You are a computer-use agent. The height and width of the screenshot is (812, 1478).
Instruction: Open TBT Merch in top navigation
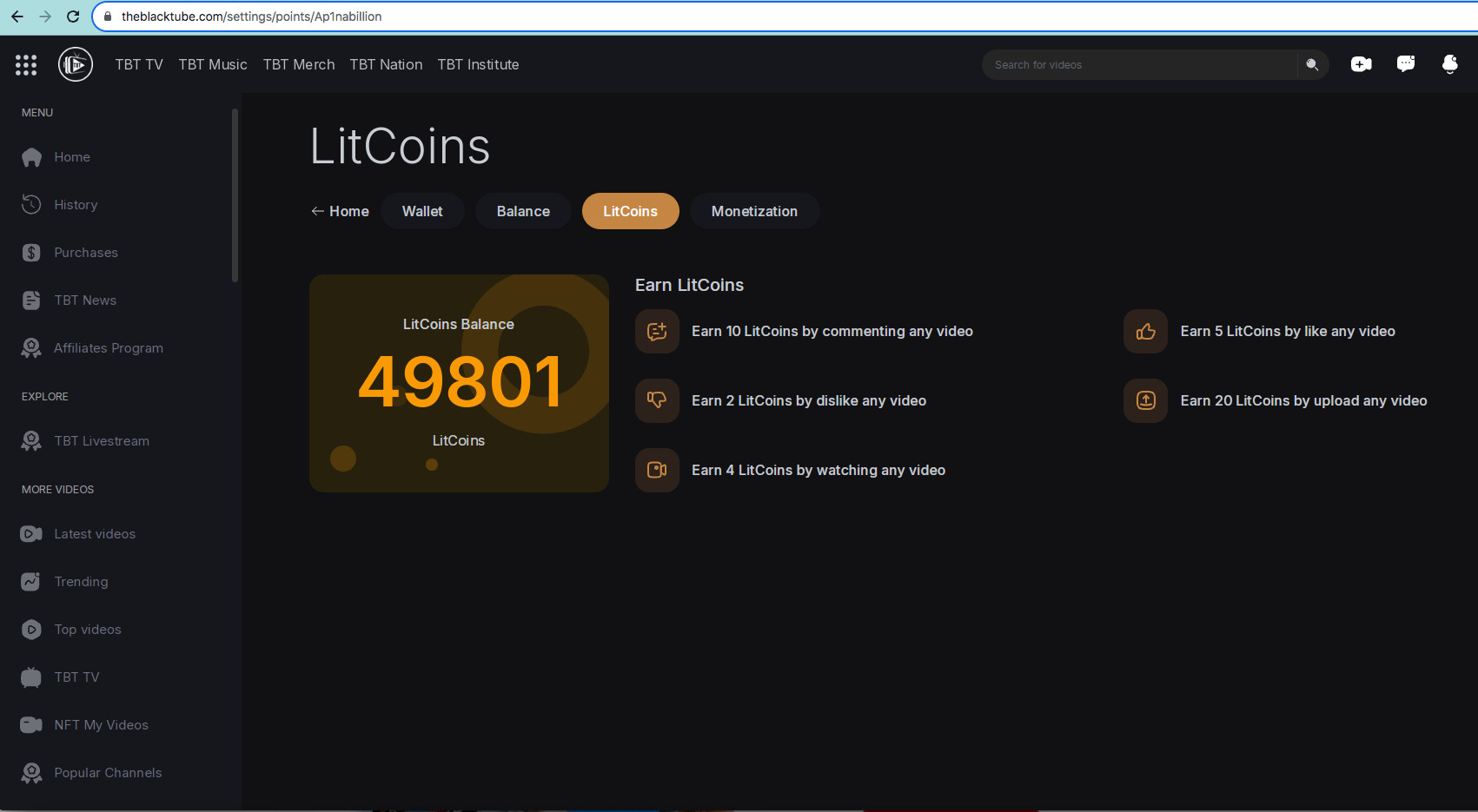(x=299, y=64)
